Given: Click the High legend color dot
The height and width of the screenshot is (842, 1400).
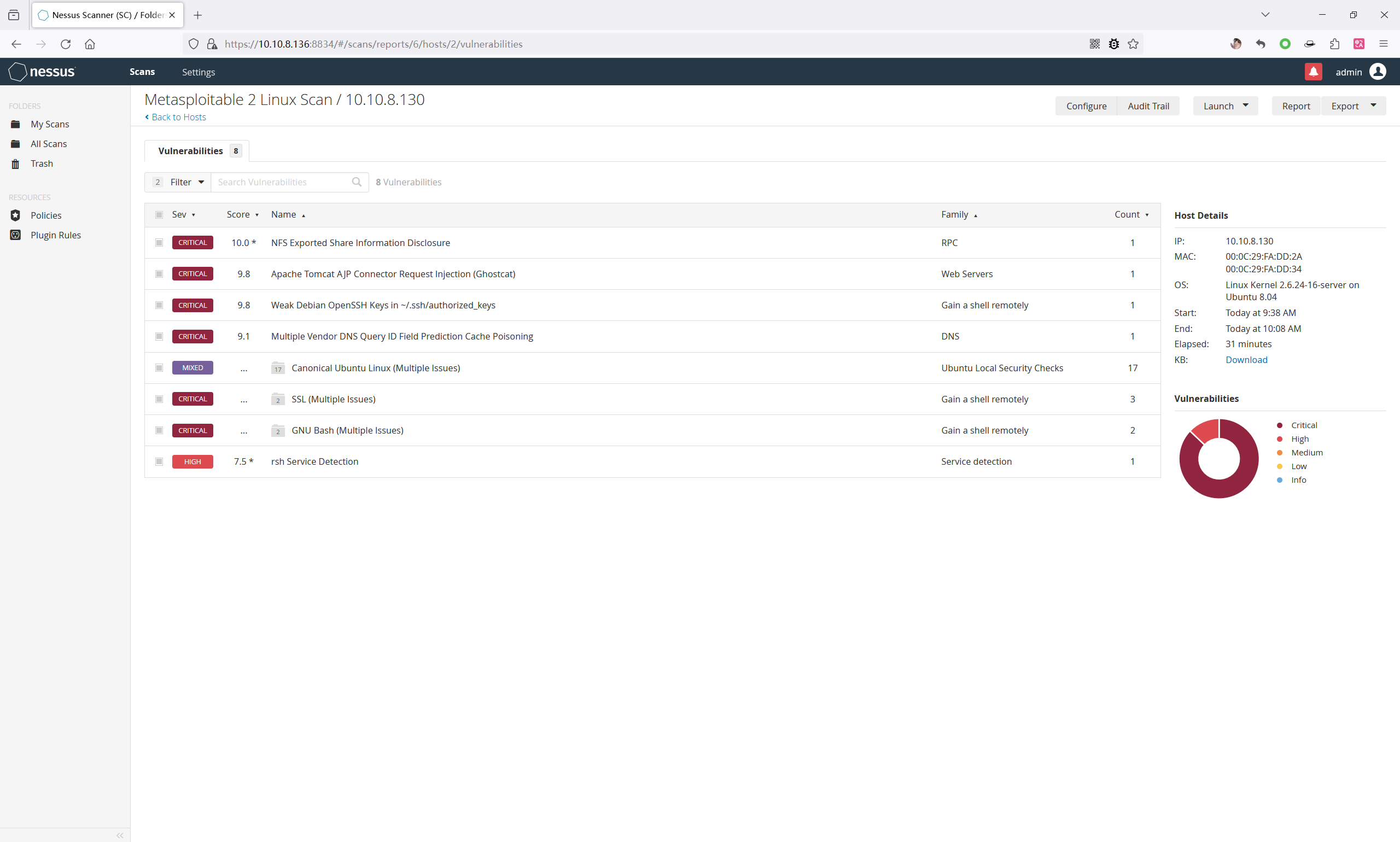Looking at the screenshot, I should coord(1279,439).
